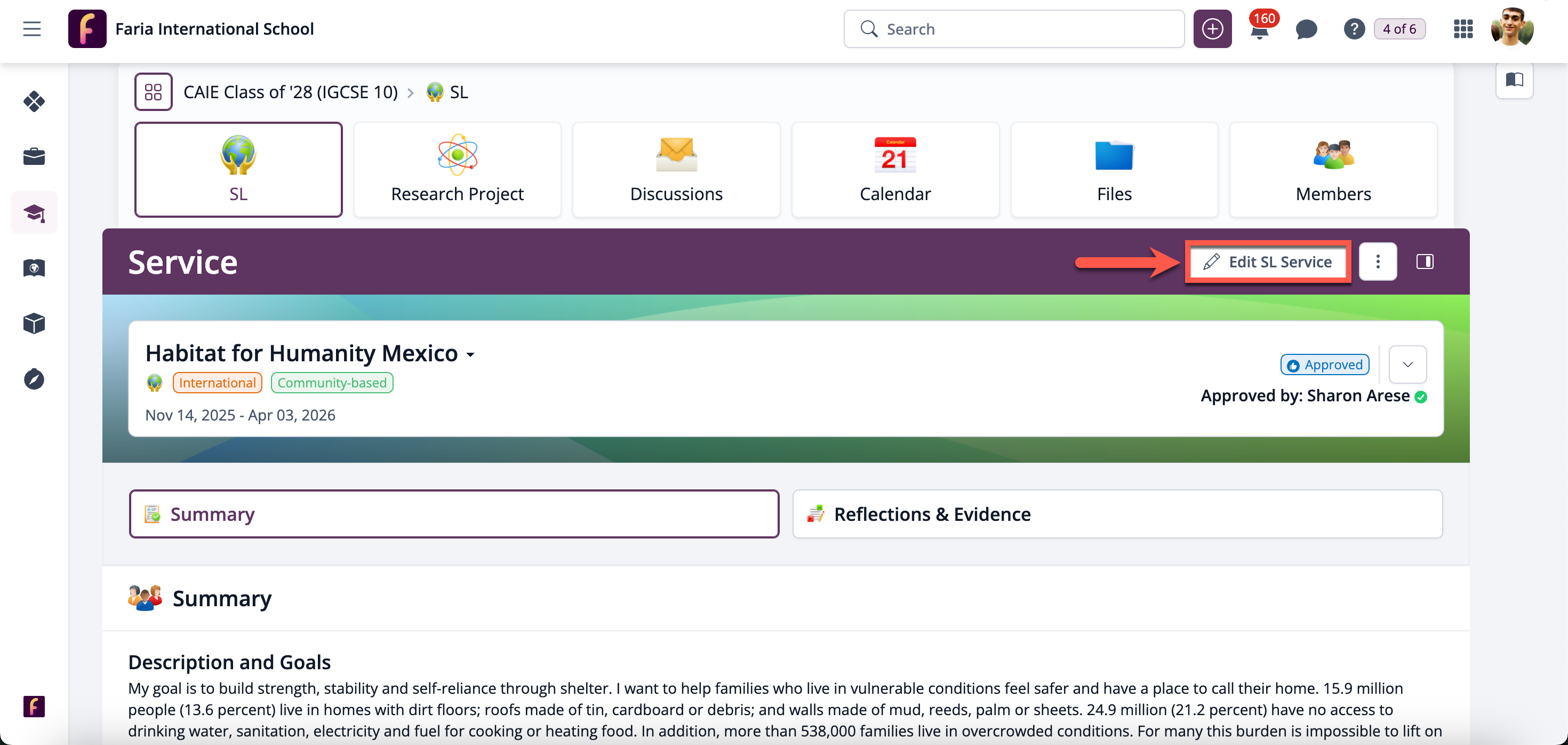Open the briefcase icon in left sidebar
This screenshot has width=1568, height=745.
tap(34, 156)
